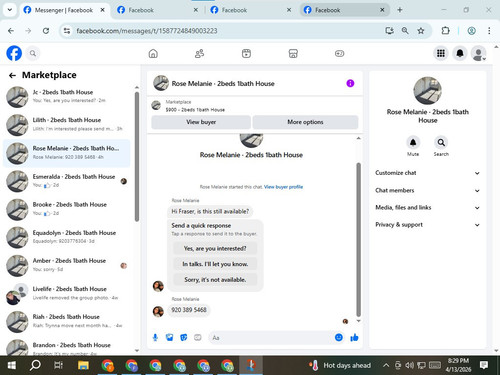Open the Gaming icon in top nav

[x=339, y=53]
